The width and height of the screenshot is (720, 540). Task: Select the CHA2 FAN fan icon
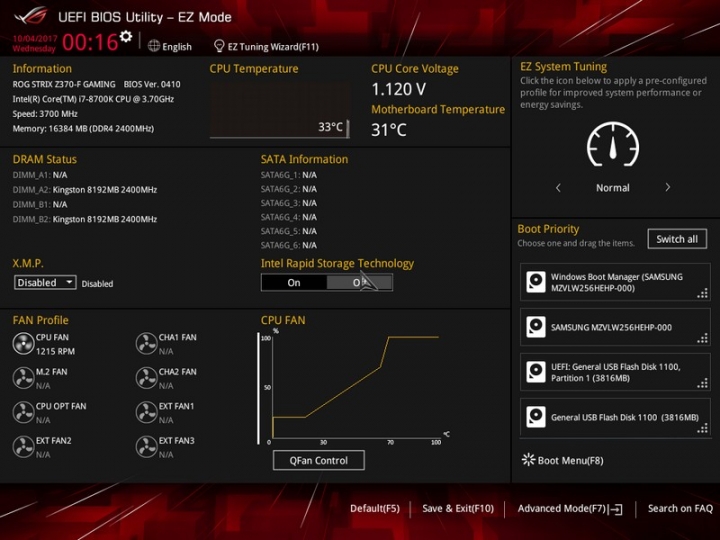coord(146,378)
